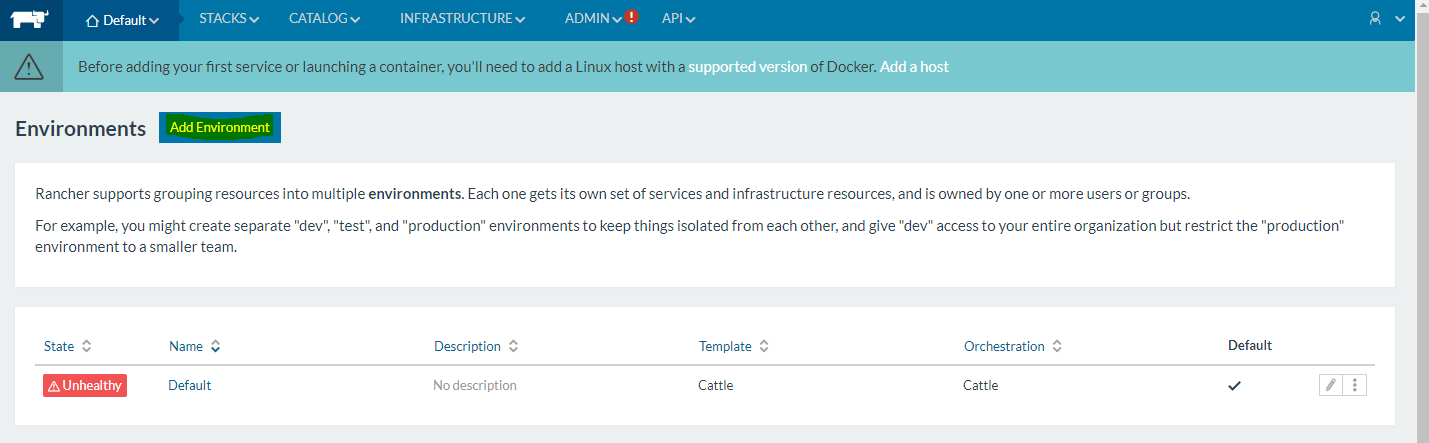Open the CATALOG menu
This screenshot has height=443, width=1429.
click(324, 19)
